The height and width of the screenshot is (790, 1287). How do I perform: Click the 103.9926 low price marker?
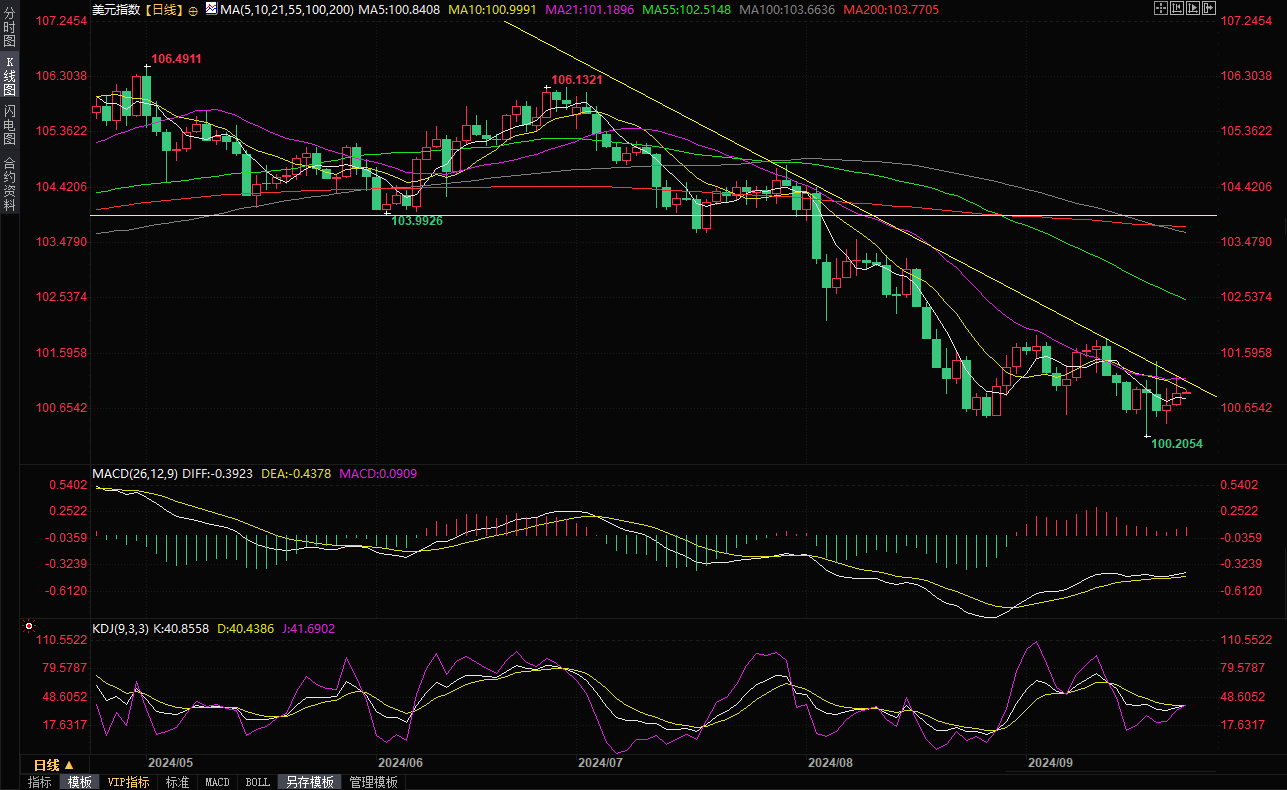coord(416,220)
